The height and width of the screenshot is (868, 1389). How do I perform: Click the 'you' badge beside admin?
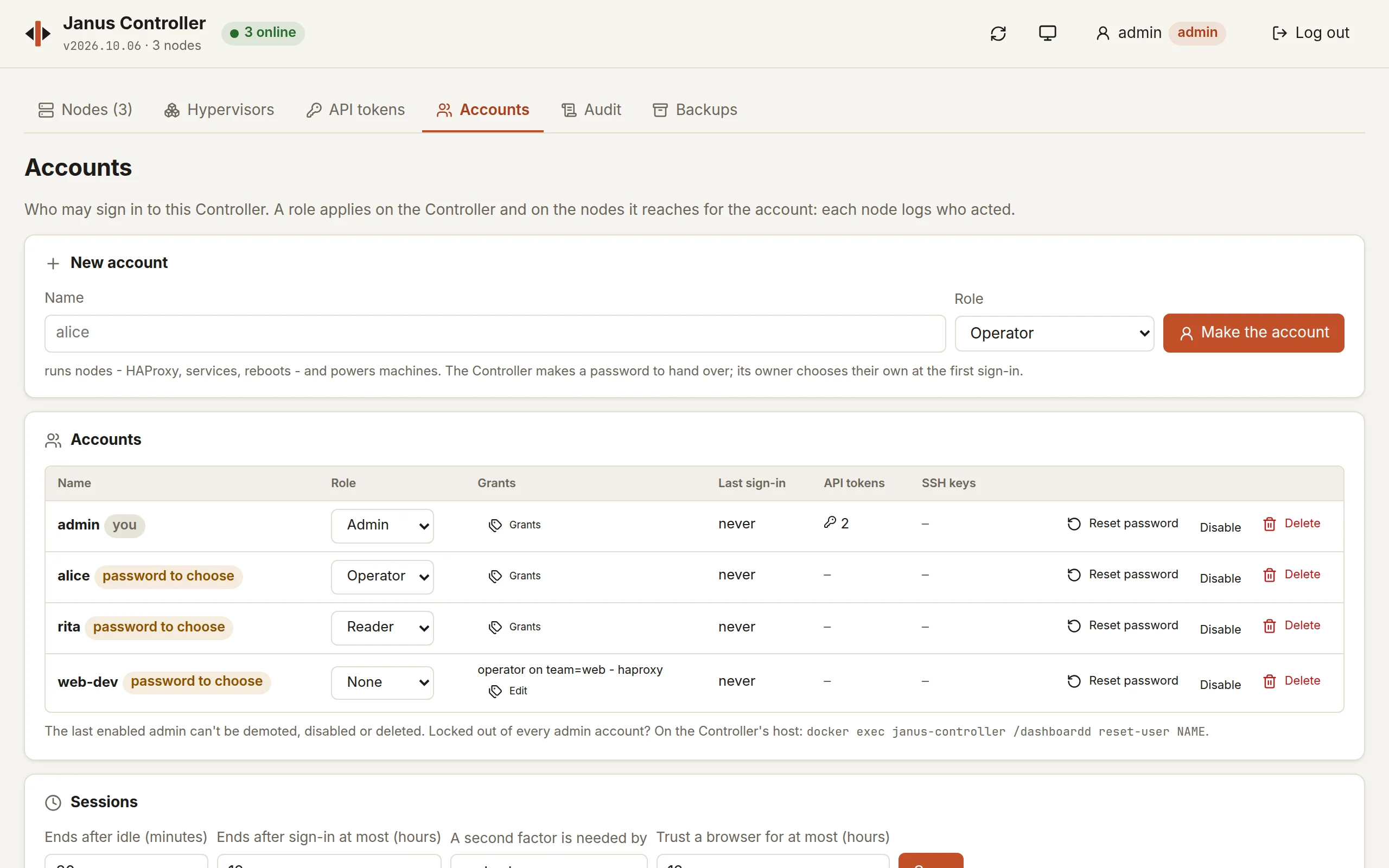point(125,525)
